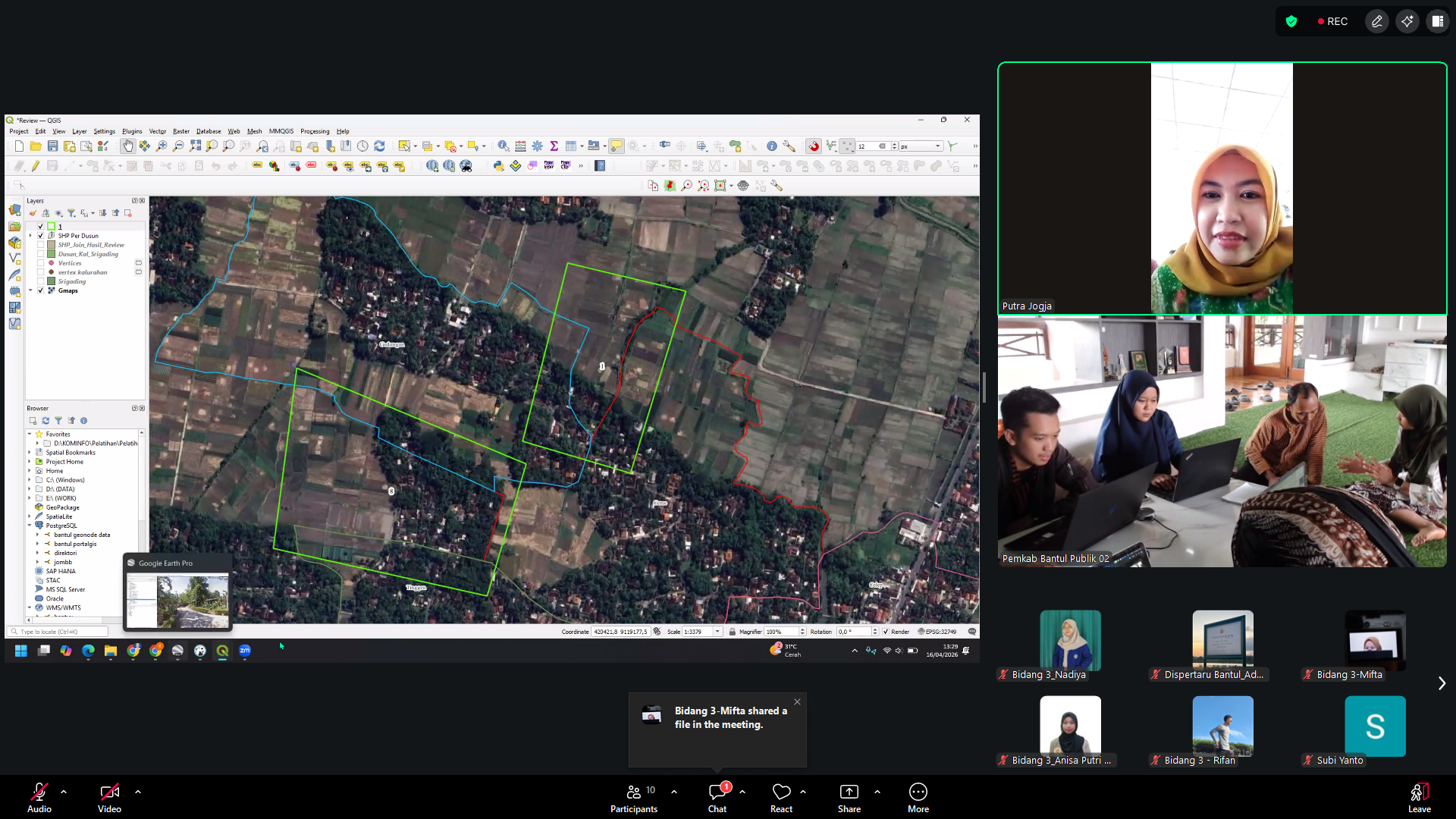Screen dimensions: 1456x819
Task: Toggle the Render checkbox in status bar
Action: click(x=885, y=632)
